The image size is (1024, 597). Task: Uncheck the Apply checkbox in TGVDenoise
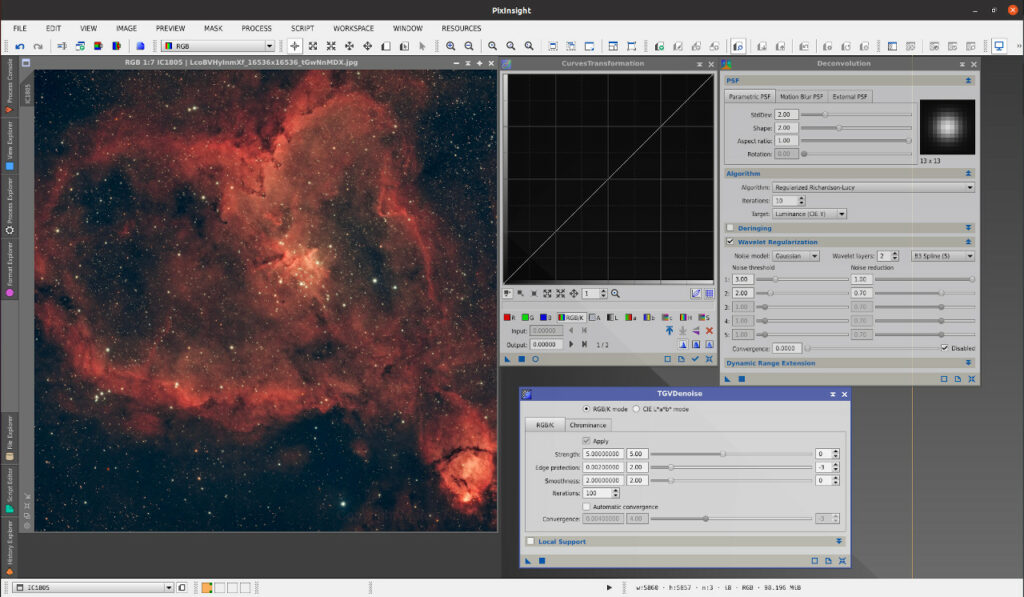(586, 441)
